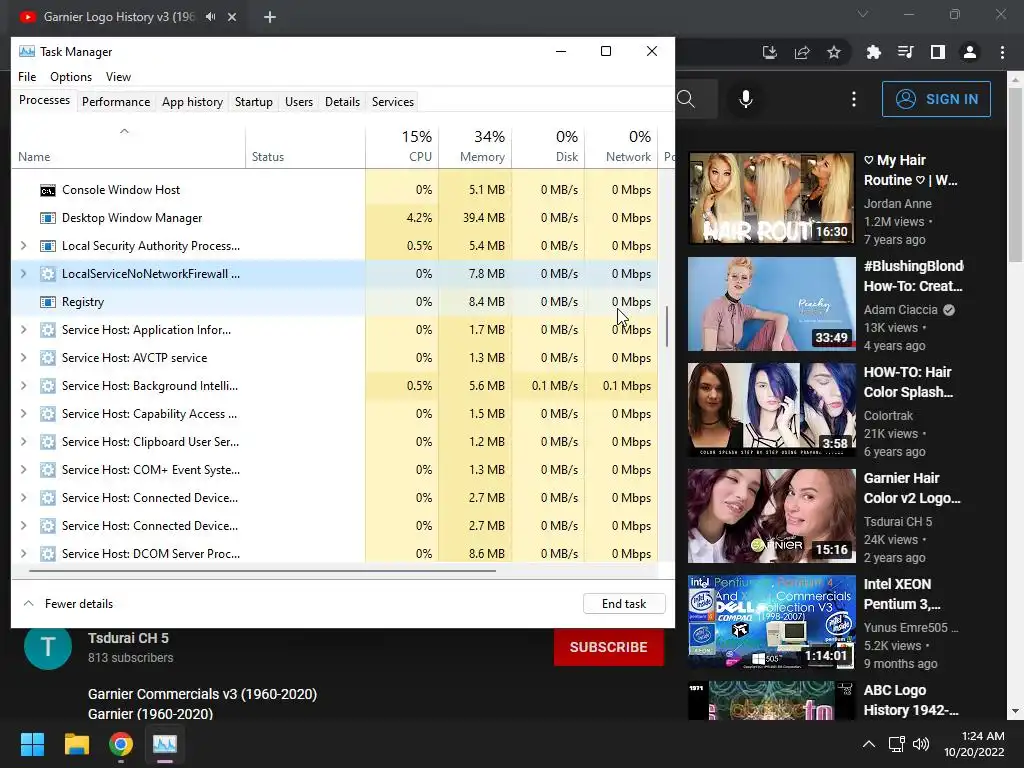Image resolution: width=1024 pixels, height=768 pixels.
Task: Toggle the Chrome side panel icon
Action: tap(938, 52)
